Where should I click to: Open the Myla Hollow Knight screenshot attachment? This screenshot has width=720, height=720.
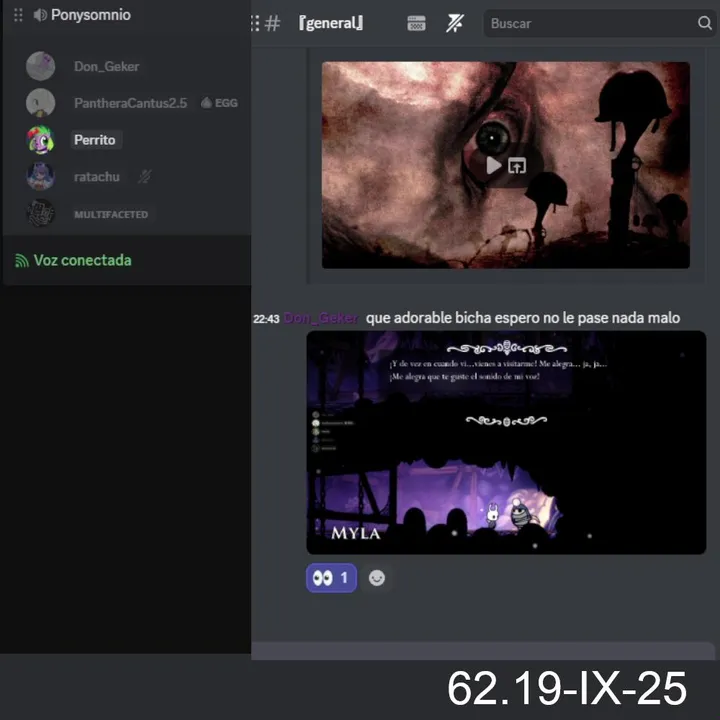(506, 443)
